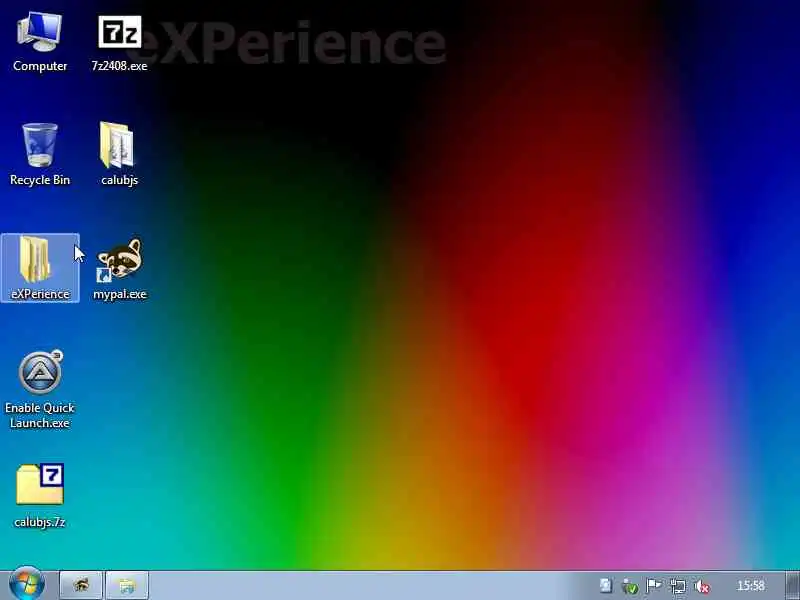Viewport: 800px width, 600px height.
Task: Click the 'Enable Quick Launch.exe' label text
Action: [x=40, y=415]
